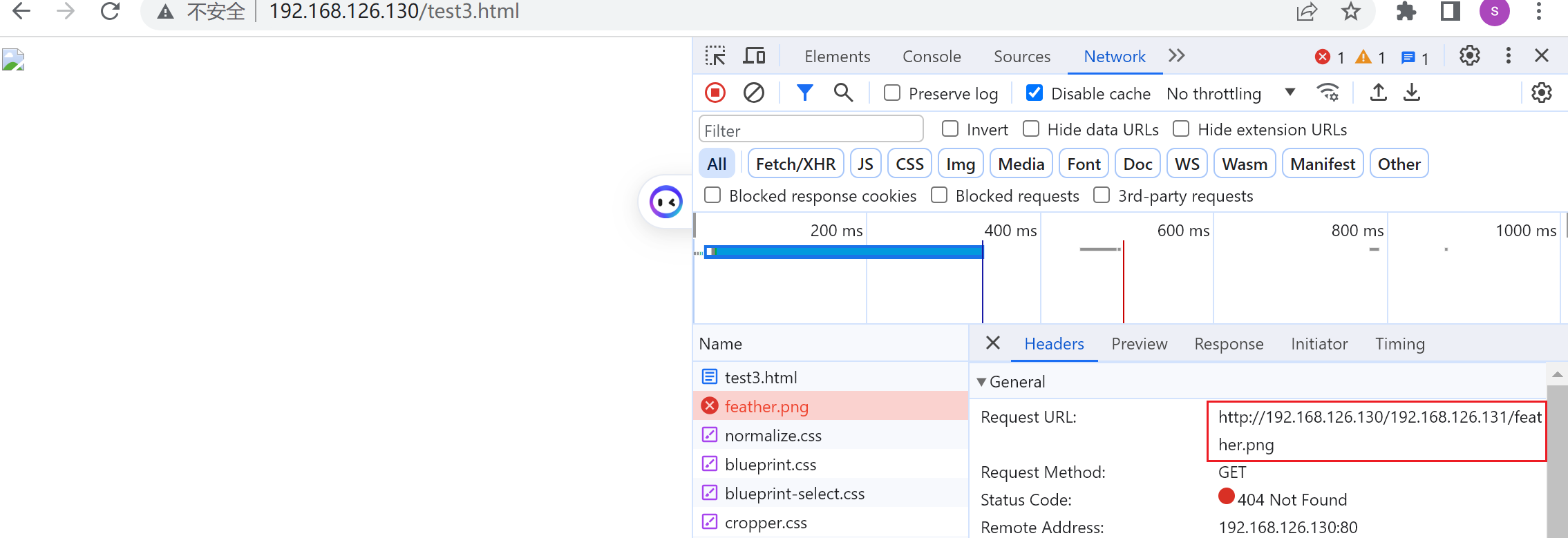Viewport: 1568px width, 538px height.
Task: Collapse the General headers section
Action: (x=982, y=382)
